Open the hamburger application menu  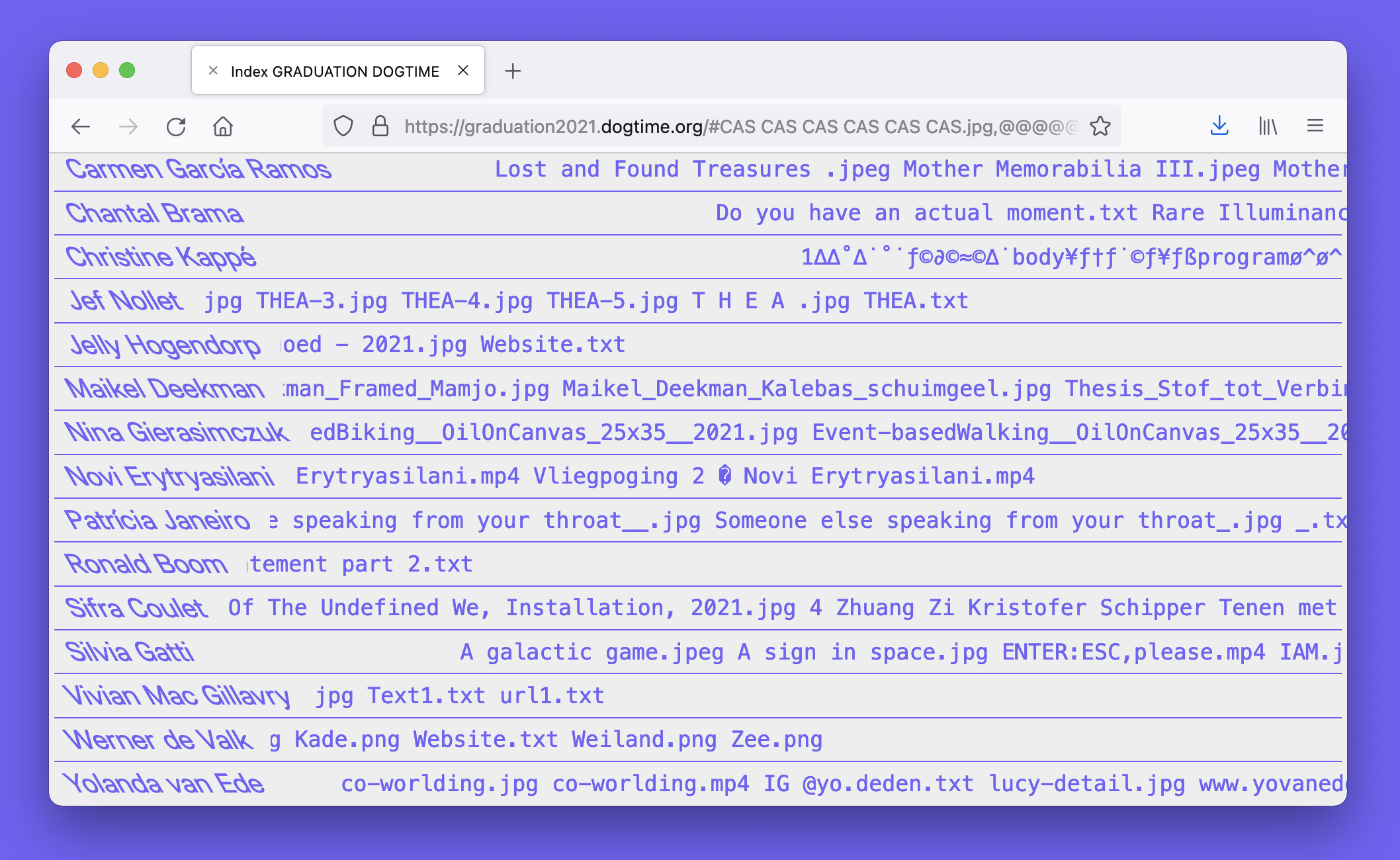point(1315,126)
